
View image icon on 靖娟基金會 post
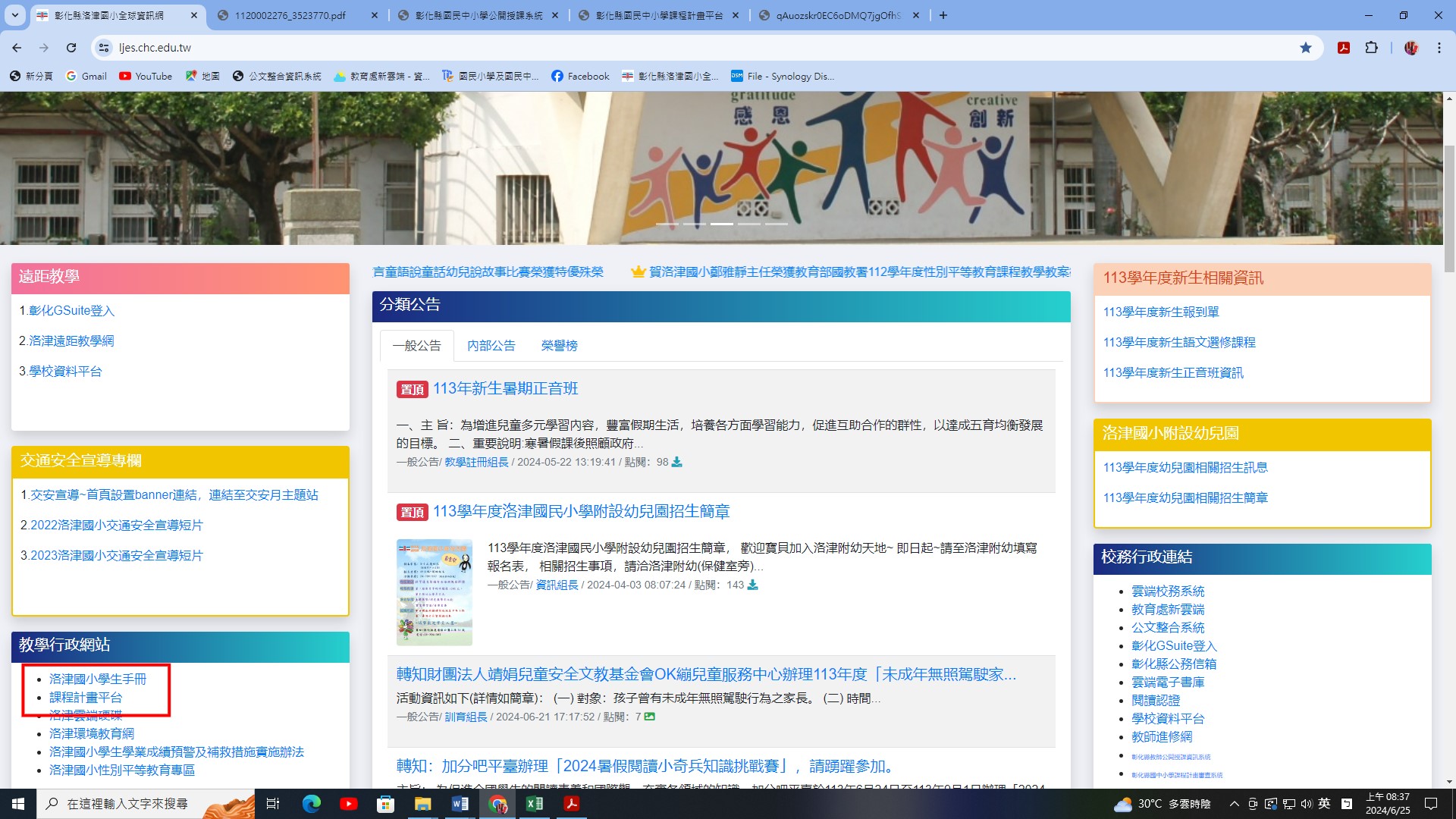(649, 717)
